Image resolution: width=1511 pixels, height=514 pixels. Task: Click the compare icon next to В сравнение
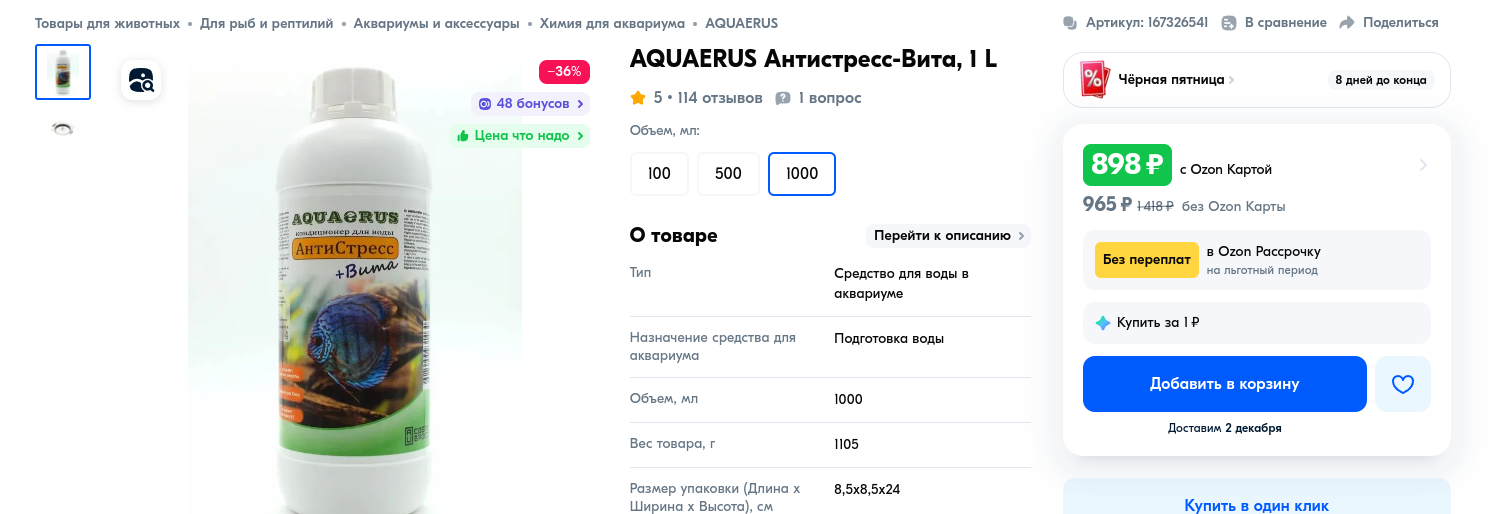tap(1227, 23)
